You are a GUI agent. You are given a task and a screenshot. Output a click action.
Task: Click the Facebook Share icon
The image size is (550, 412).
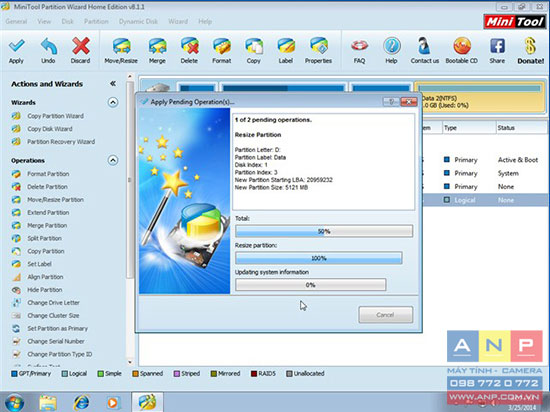(x=497, y=46)
